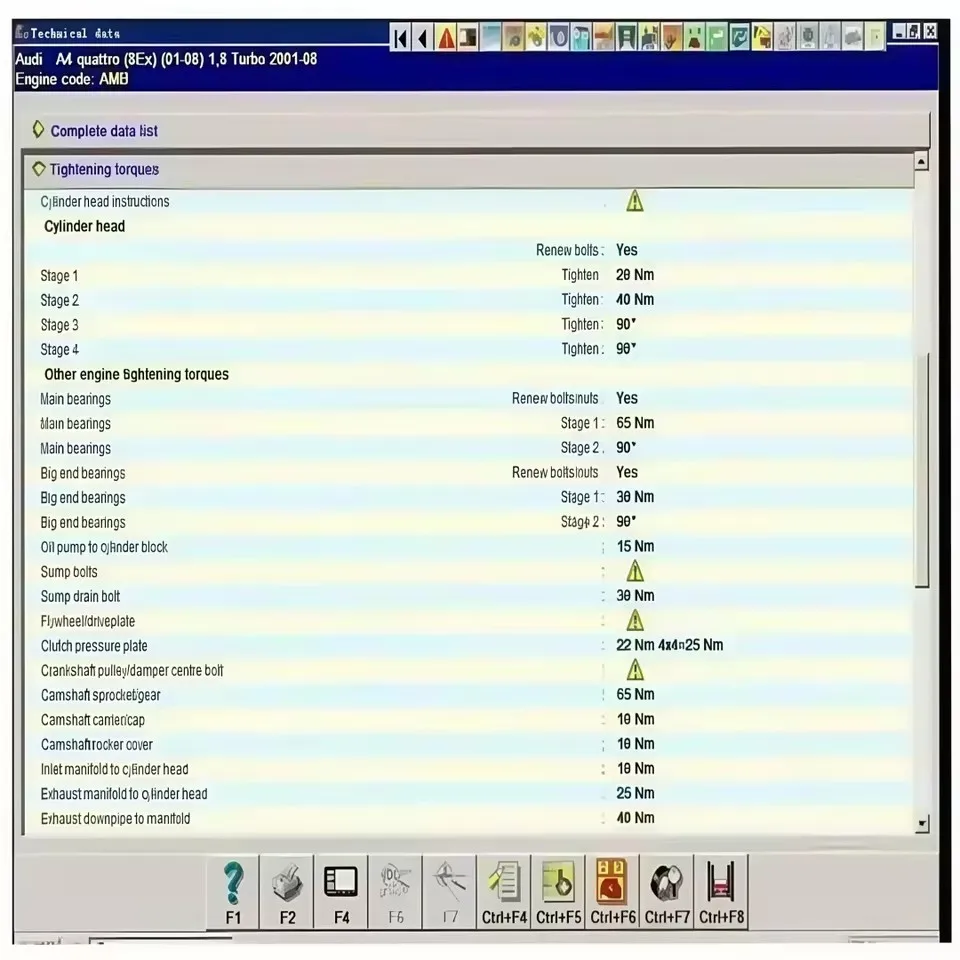Expand the Complete data list section
The height and width of the screenshot is (960, 960).
[x=39, y=130]
